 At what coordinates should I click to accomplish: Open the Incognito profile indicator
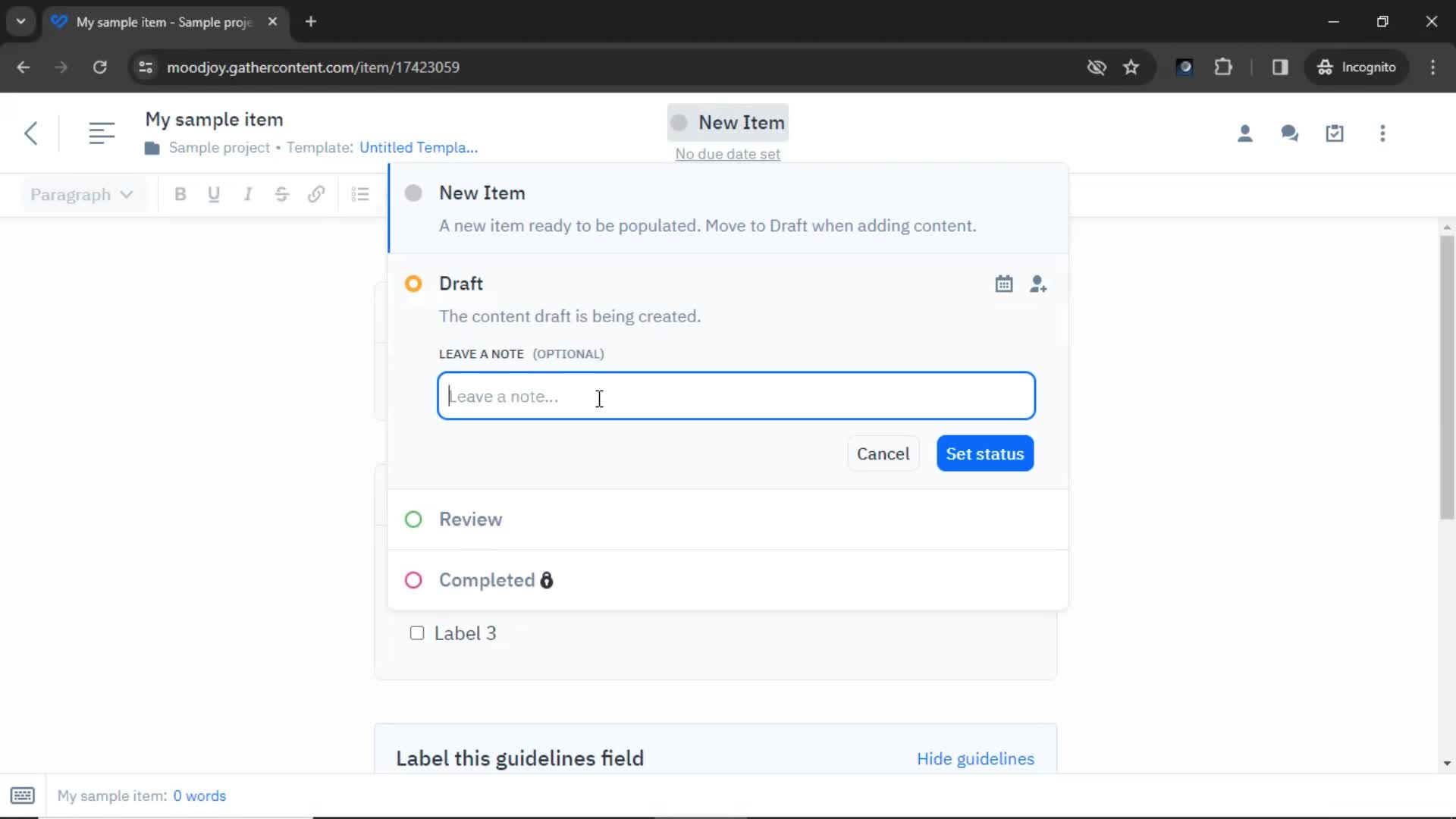1357,67
